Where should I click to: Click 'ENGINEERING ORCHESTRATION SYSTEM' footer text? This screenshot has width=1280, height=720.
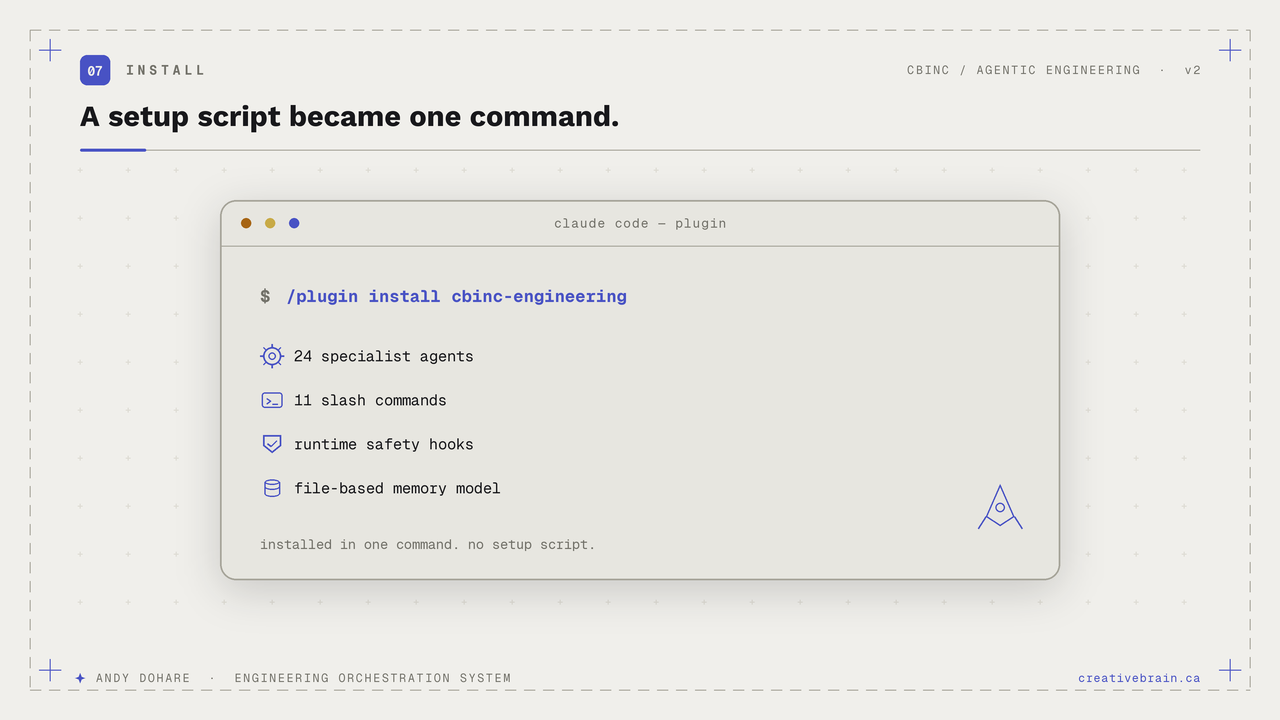click(373, 678)
